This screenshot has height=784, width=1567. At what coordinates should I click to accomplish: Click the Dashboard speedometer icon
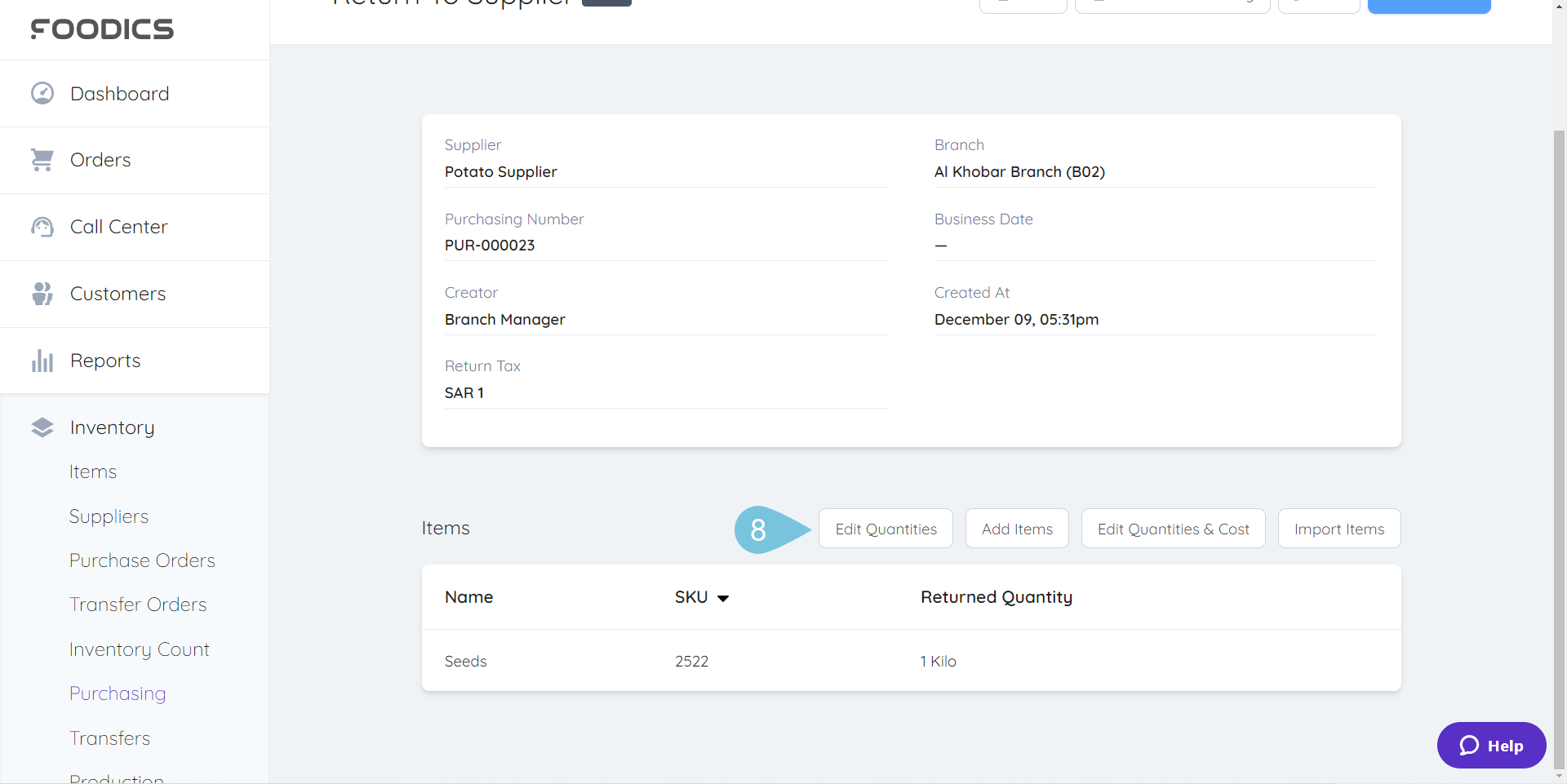42,92
